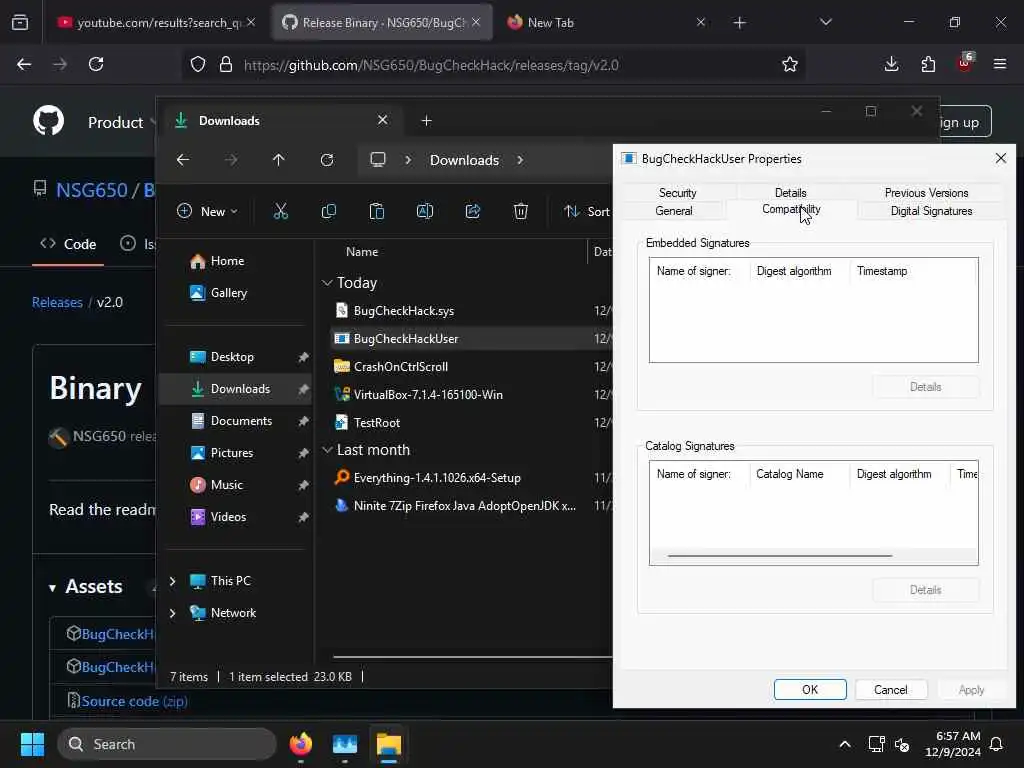Click the taskbar Search box
This screenshot has height=768, width=1024.
coord(167,744)
